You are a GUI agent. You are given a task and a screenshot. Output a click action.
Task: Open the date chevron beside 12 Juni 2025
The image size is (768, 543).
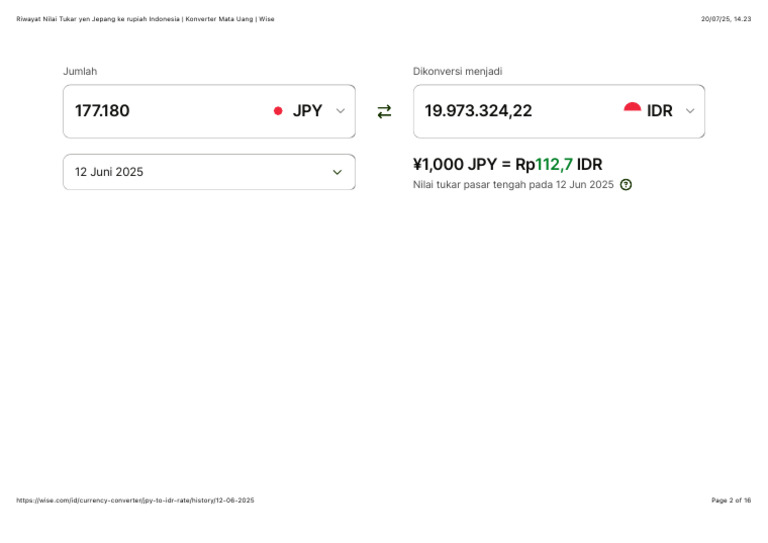(337, 172)
